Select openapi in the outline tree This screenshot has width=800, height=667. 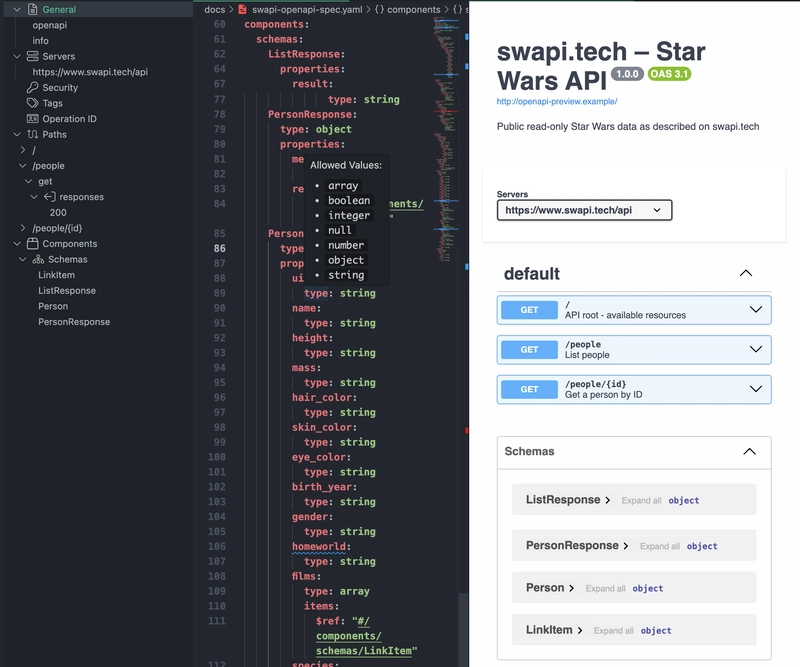tap(49, 25)
